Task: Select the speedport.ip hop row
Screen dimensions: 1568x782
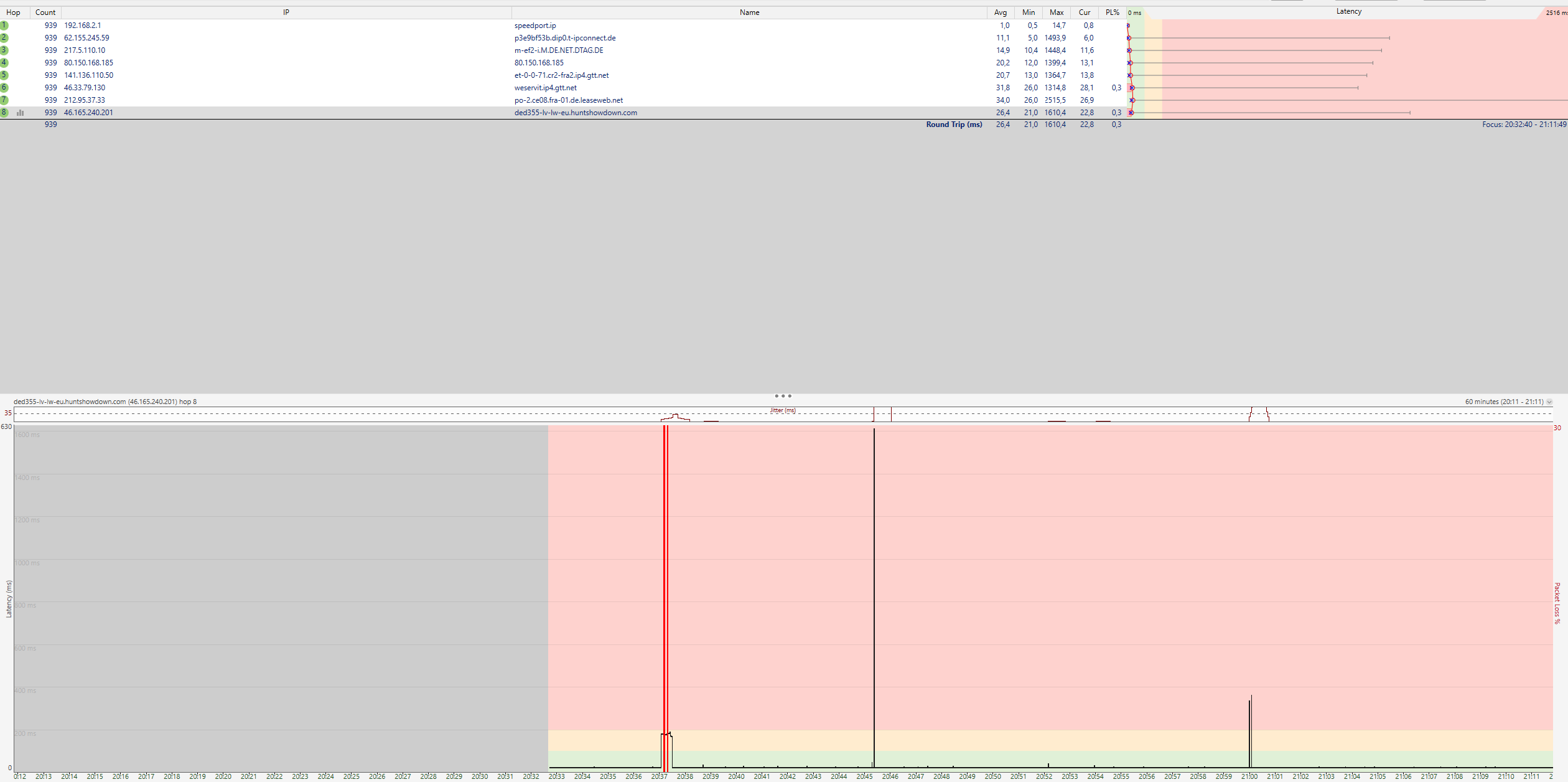Action: click(534, 26)
